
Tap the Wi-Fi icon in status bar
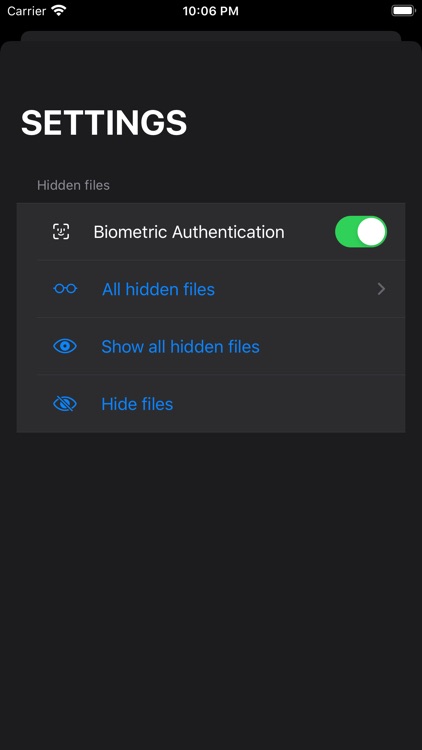point(59,11)
